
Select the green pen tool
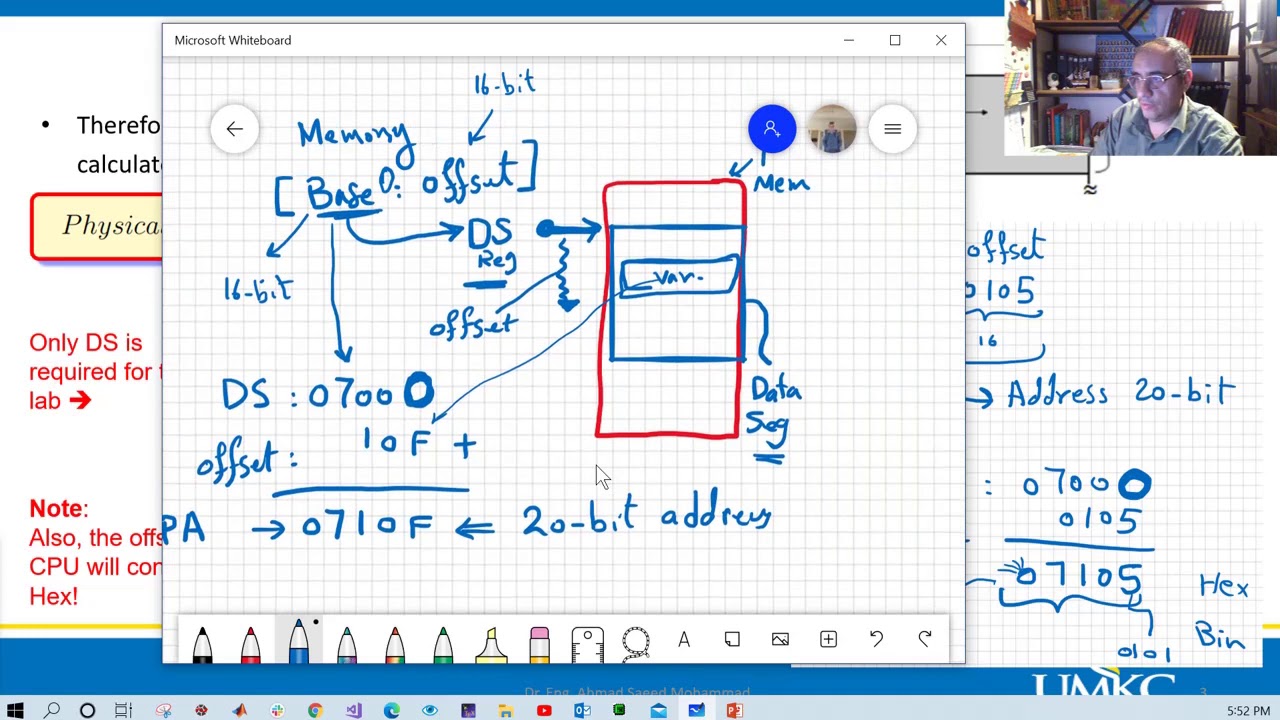tap(442, 643)
